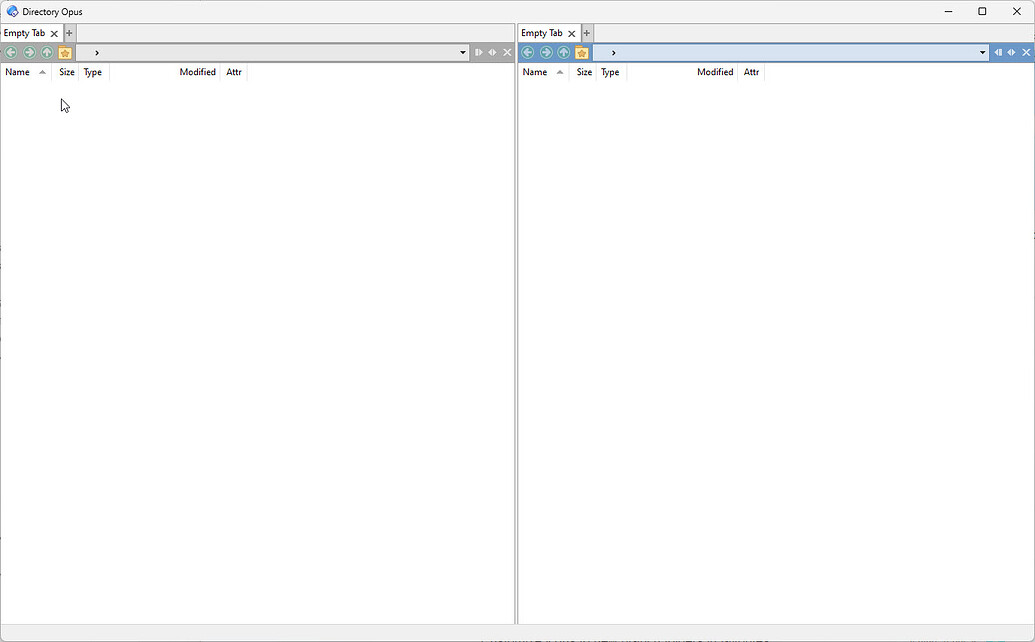Sort left pane by Size column
Image resolution: width=1035 pixels, height=642 pixels.
point(65,72)
